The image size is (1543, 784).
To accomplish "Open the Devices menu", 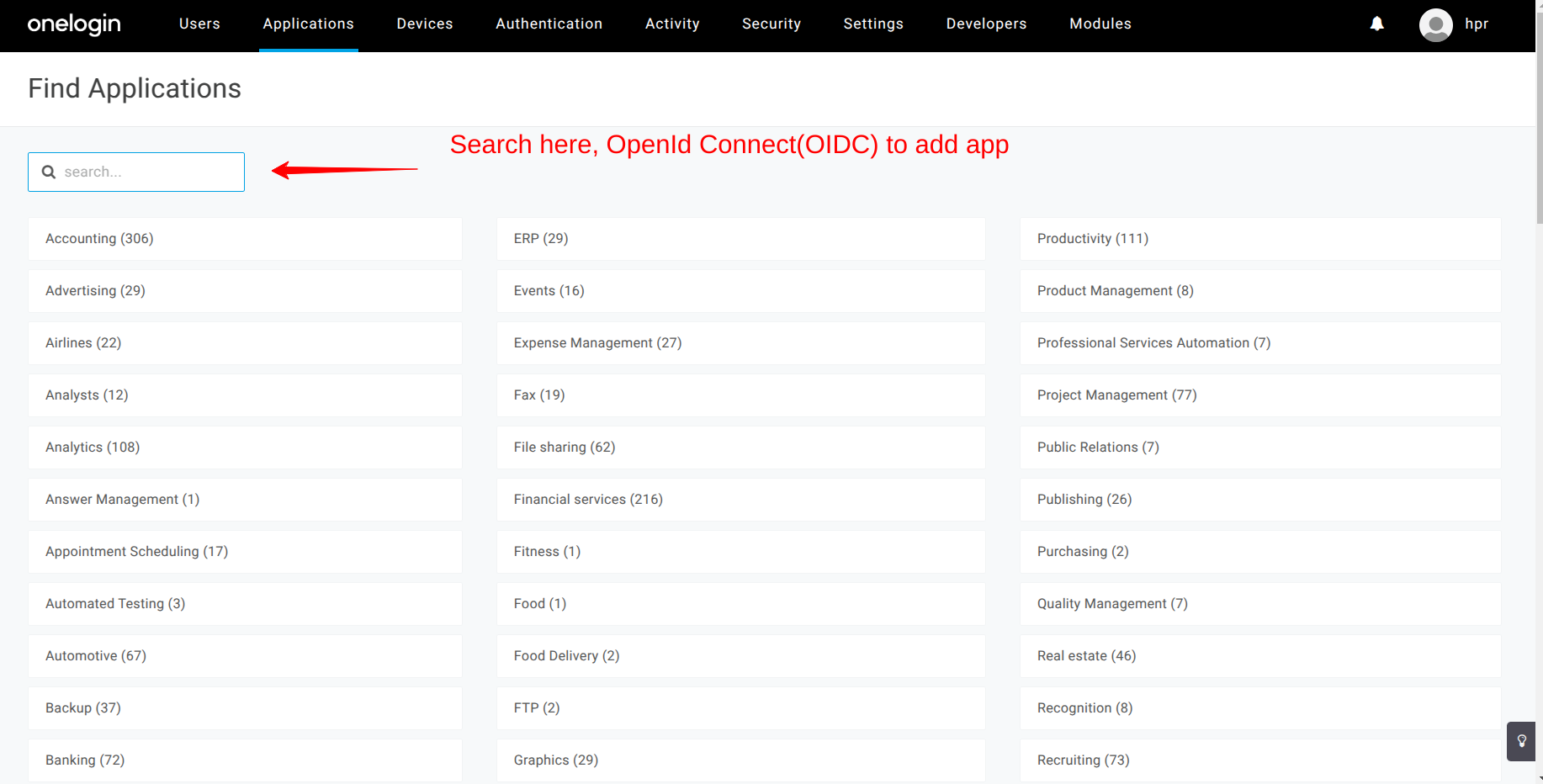I will click(425, 24).
